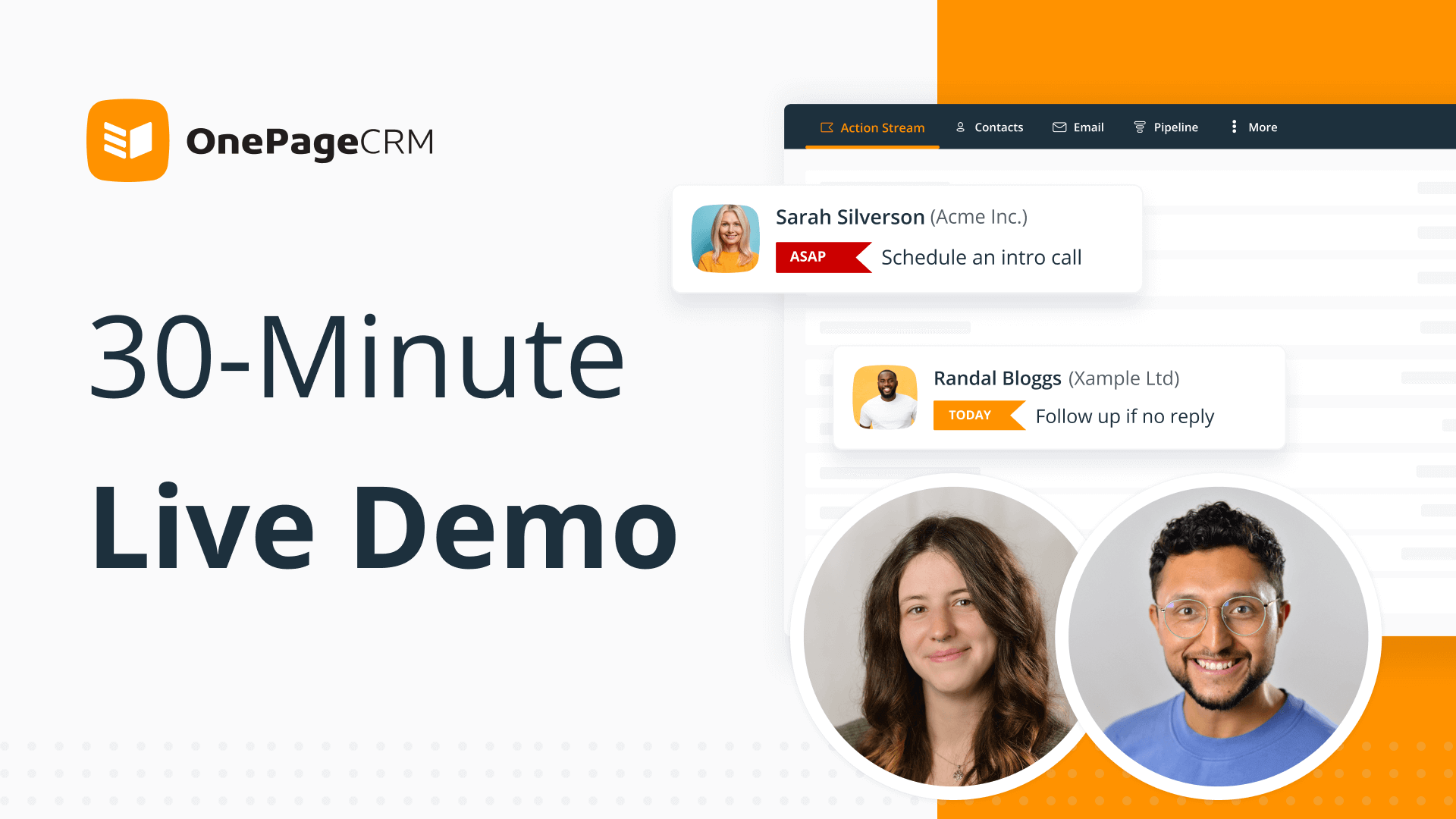Click the OnePageCRM logo icon
Screen dimensions: 1456x819
127,139
